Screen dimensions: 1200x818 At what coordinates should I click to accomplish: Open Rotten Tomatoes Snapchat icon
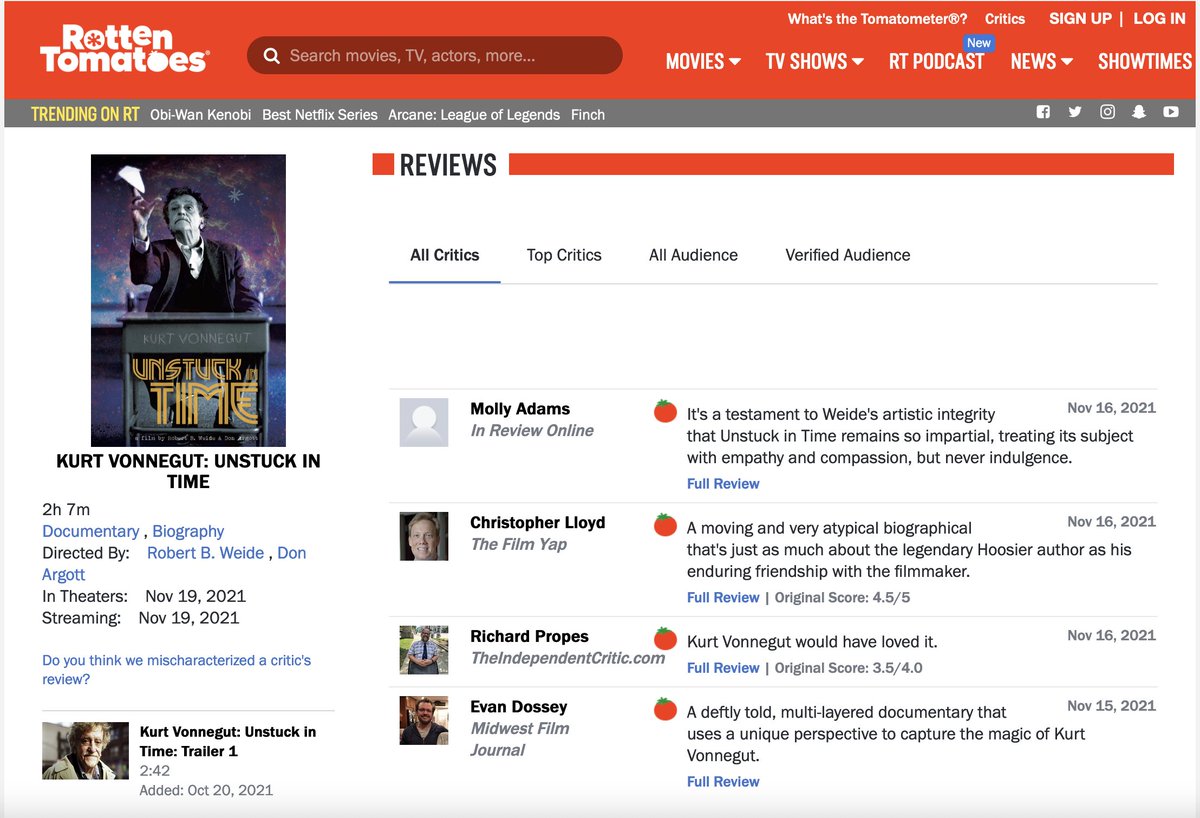click(1139, 112)
